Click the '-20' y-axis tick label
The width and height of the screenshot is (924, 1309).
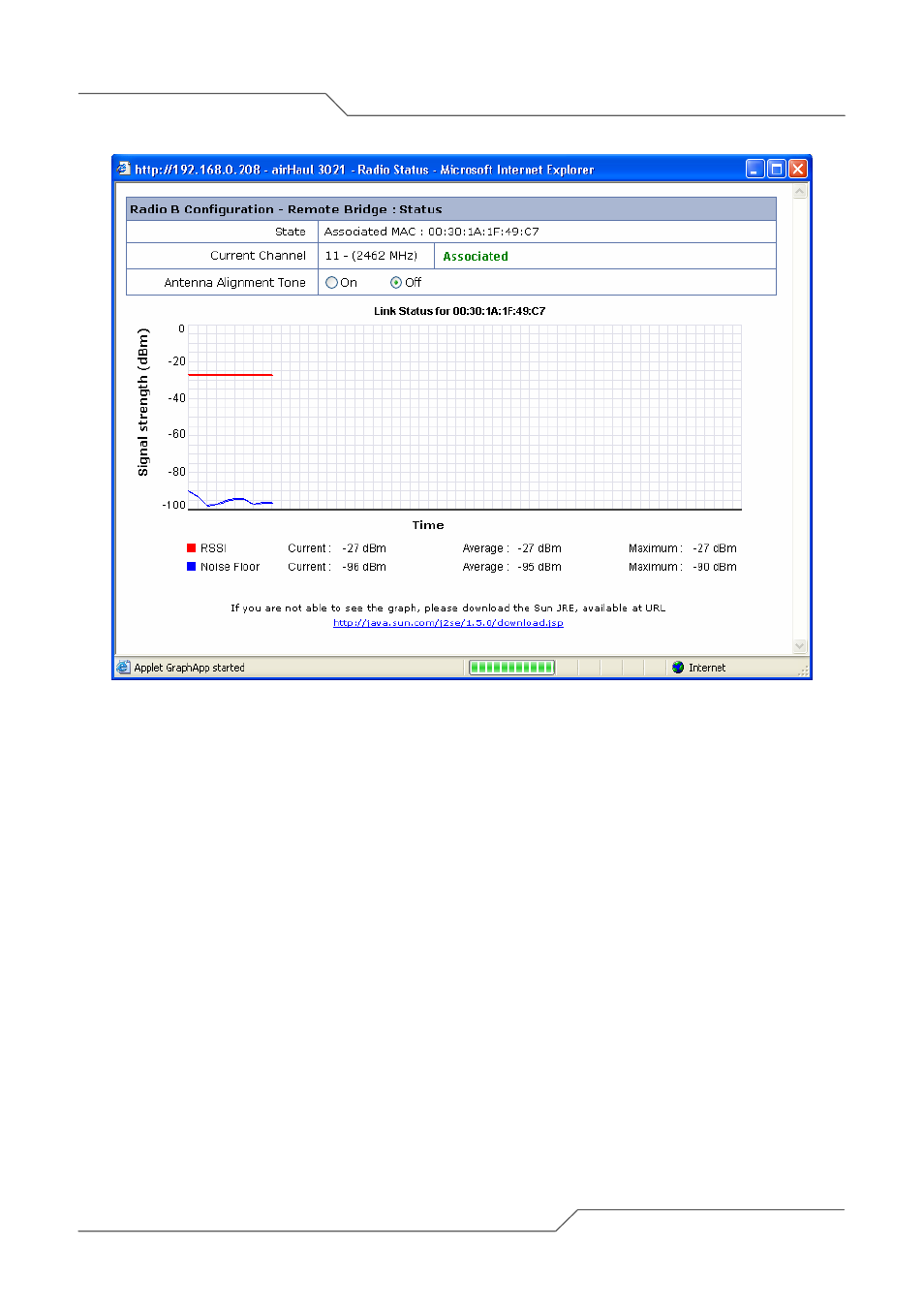pos(176,361)
